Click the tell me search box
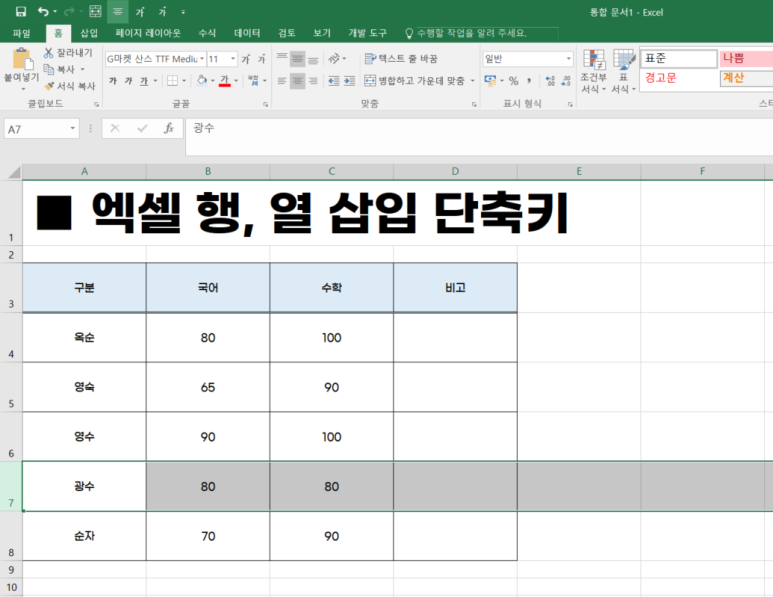 point(481,33)
